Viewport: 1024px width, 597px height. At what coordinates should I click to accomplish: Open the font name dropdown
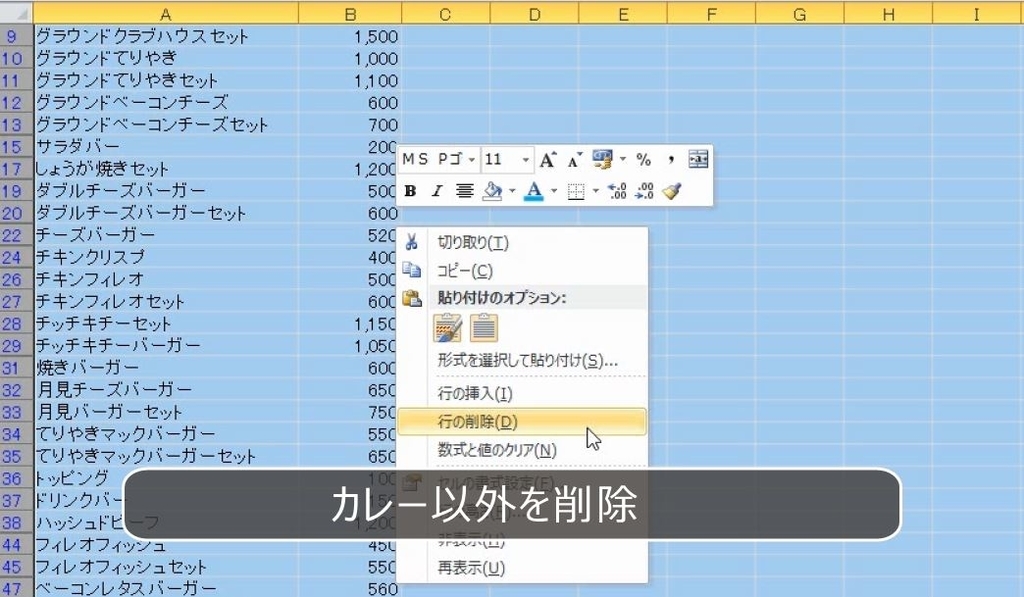point(472,160)
